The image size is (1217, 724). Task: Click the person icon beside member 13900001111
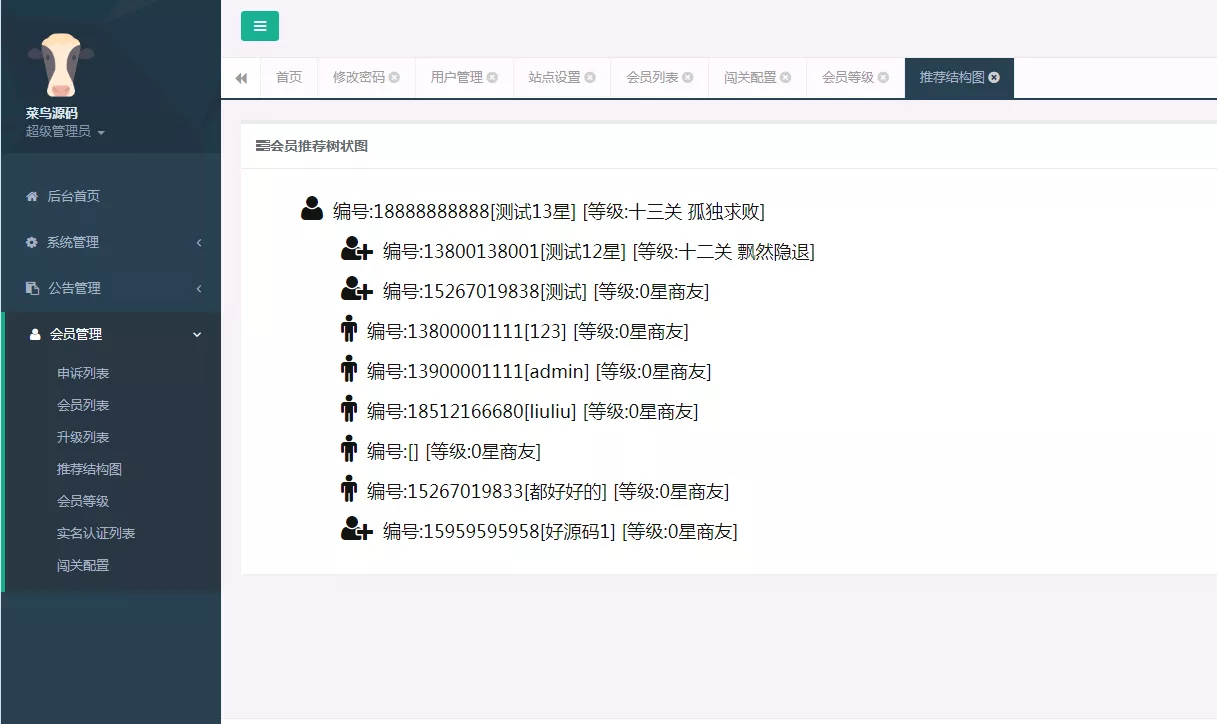pyautogui.click(x=347, y=370)
